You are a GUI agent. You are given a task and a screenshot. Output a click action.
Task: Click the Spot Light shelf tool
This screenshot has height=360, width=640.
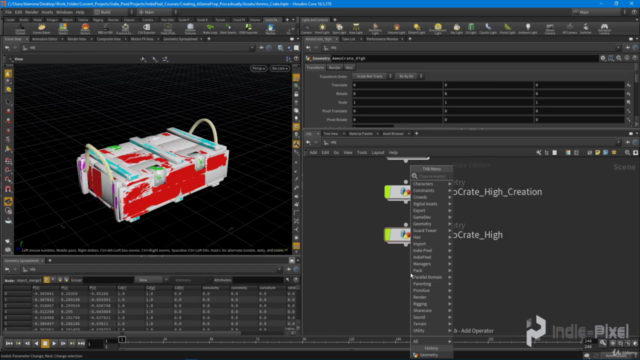[x=339, y=29]
